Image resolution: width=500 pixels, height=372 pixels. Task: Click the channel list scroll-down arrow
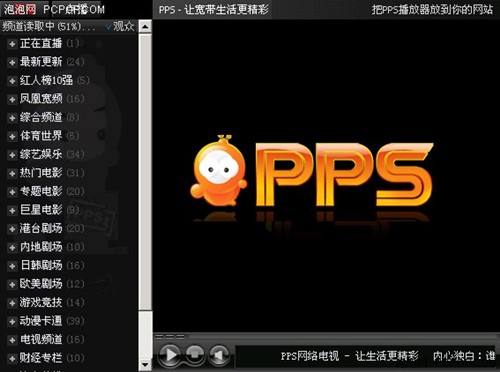tap(145, 365)
